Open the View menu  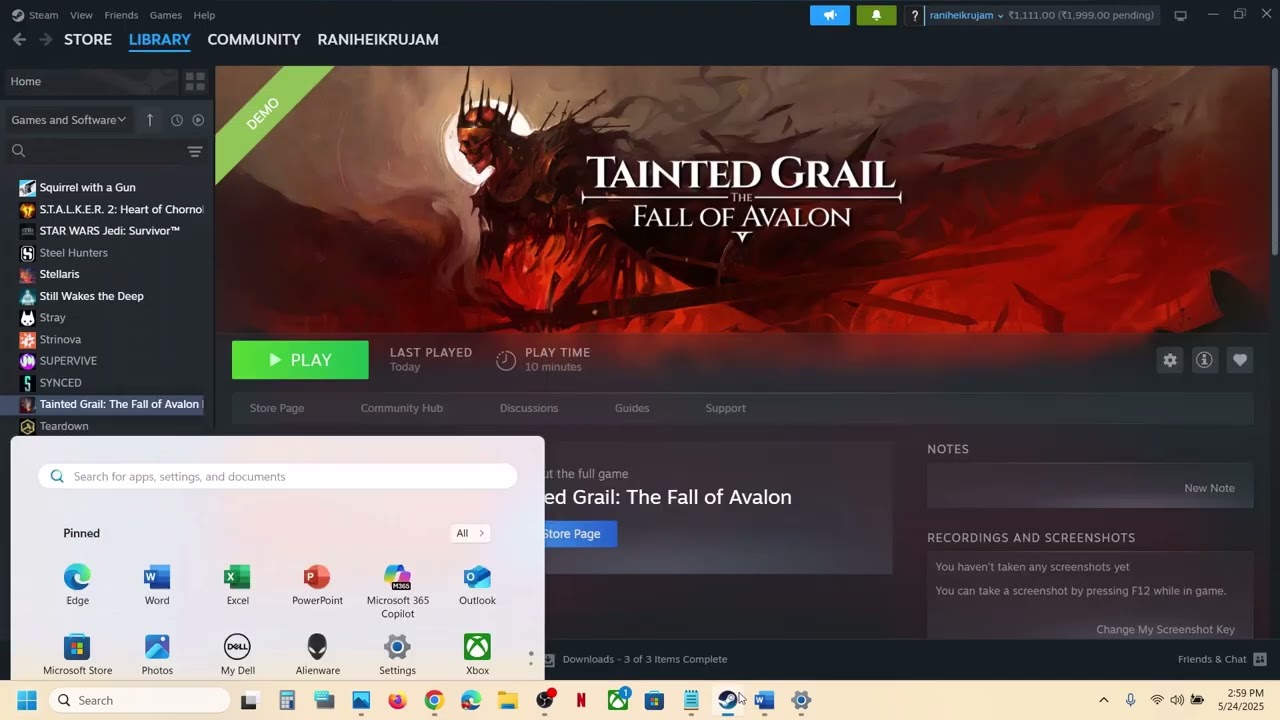coord(81,15)
